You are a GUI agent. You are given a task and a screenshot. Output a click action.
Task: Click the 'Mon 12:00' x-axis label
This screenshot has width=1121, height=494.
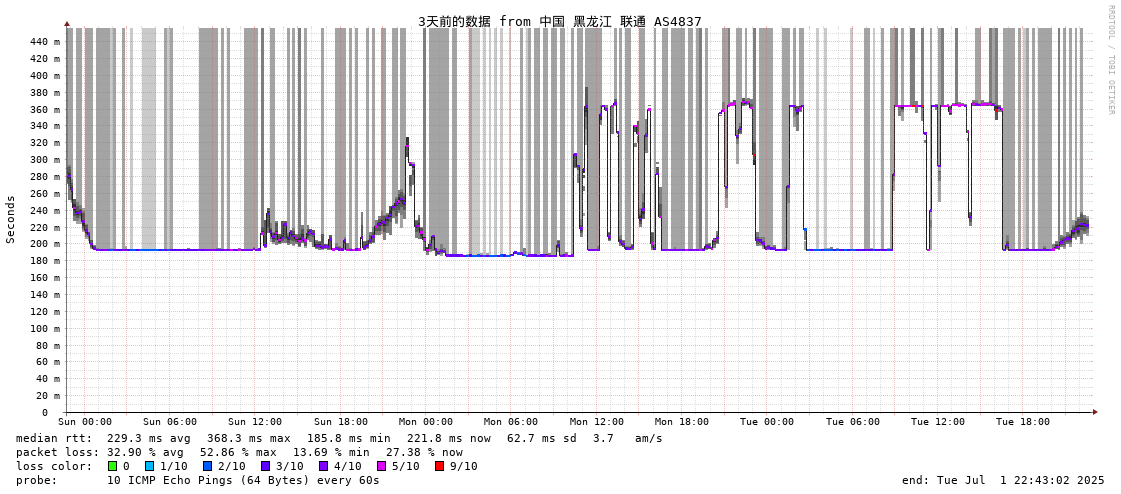597,422
